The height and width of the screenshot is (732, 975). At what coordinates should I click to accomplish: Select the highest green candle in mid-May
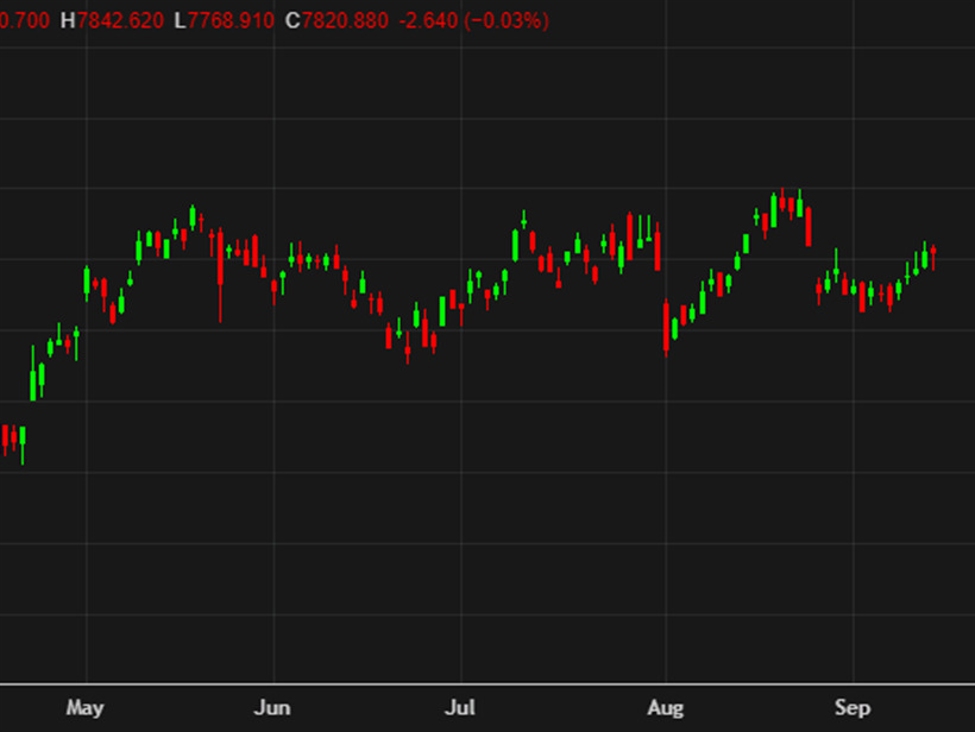[x=193, y=216]
